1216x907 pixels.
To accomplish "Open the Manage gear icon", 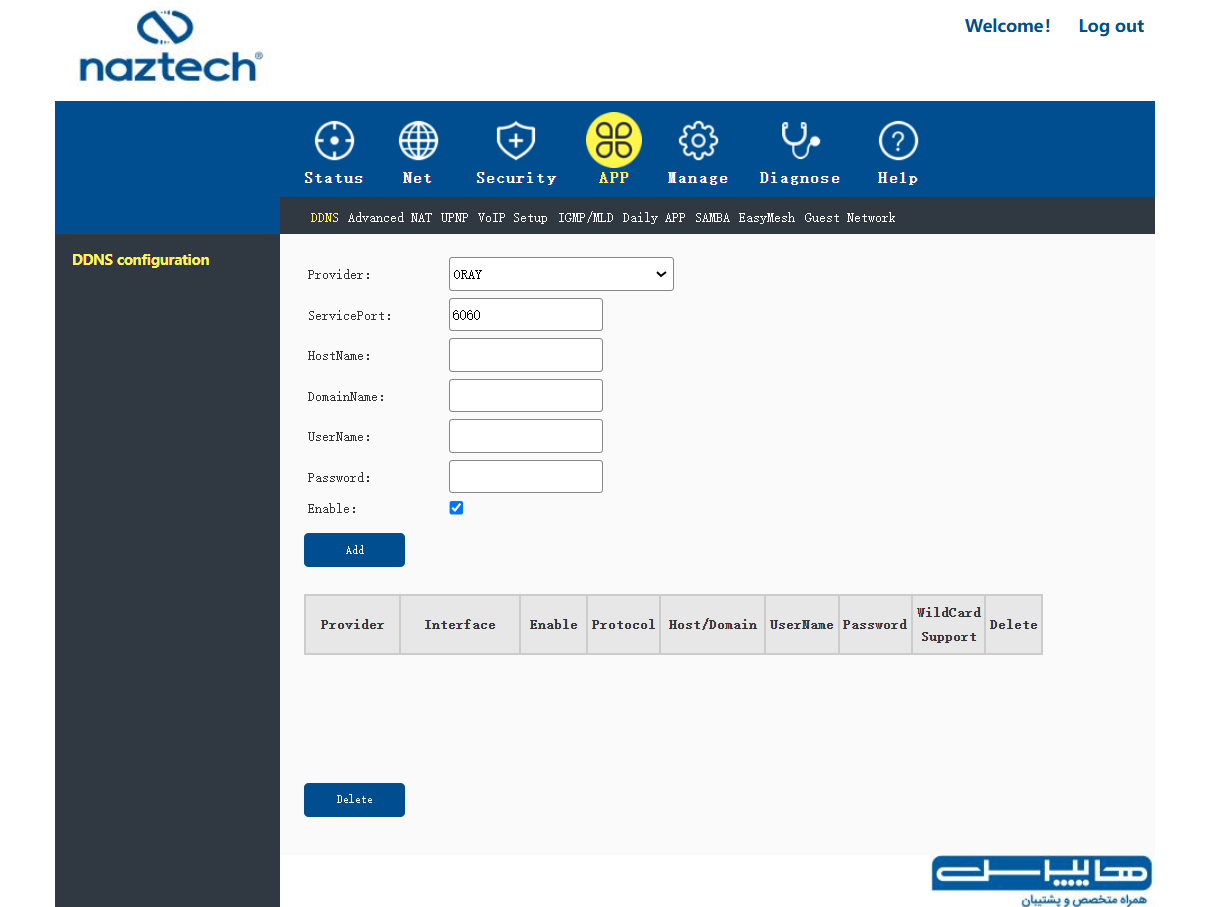I will [698, 141].
